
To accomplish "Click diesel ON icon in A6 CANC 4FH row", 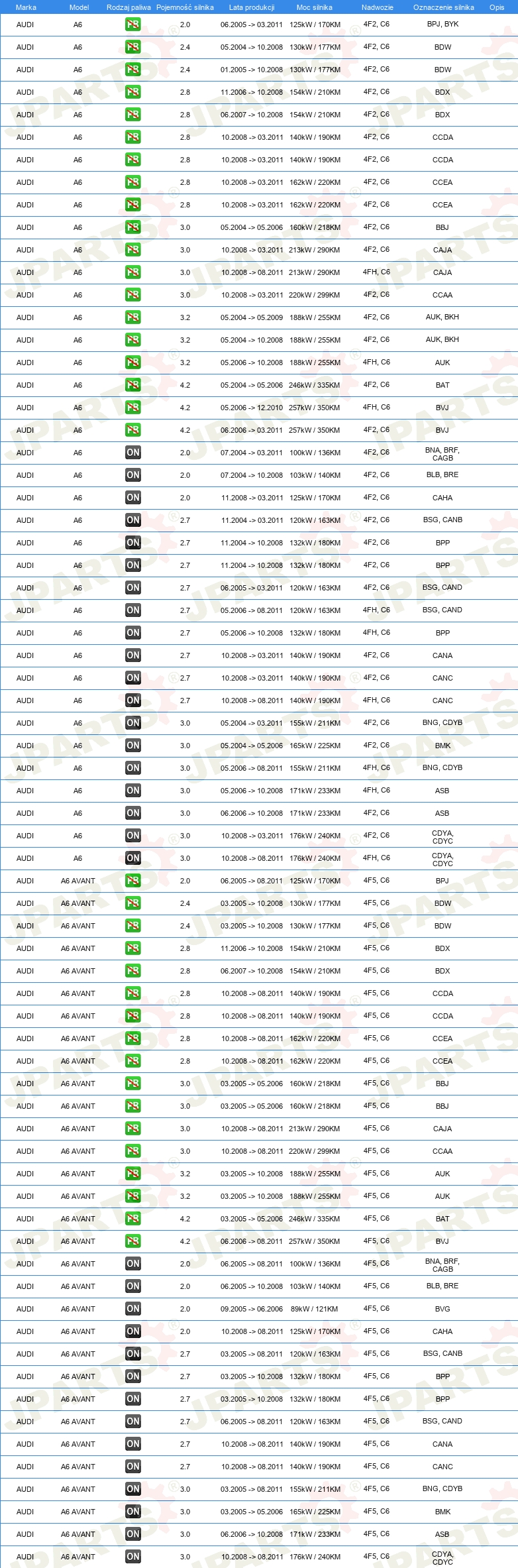I will 133,700.
